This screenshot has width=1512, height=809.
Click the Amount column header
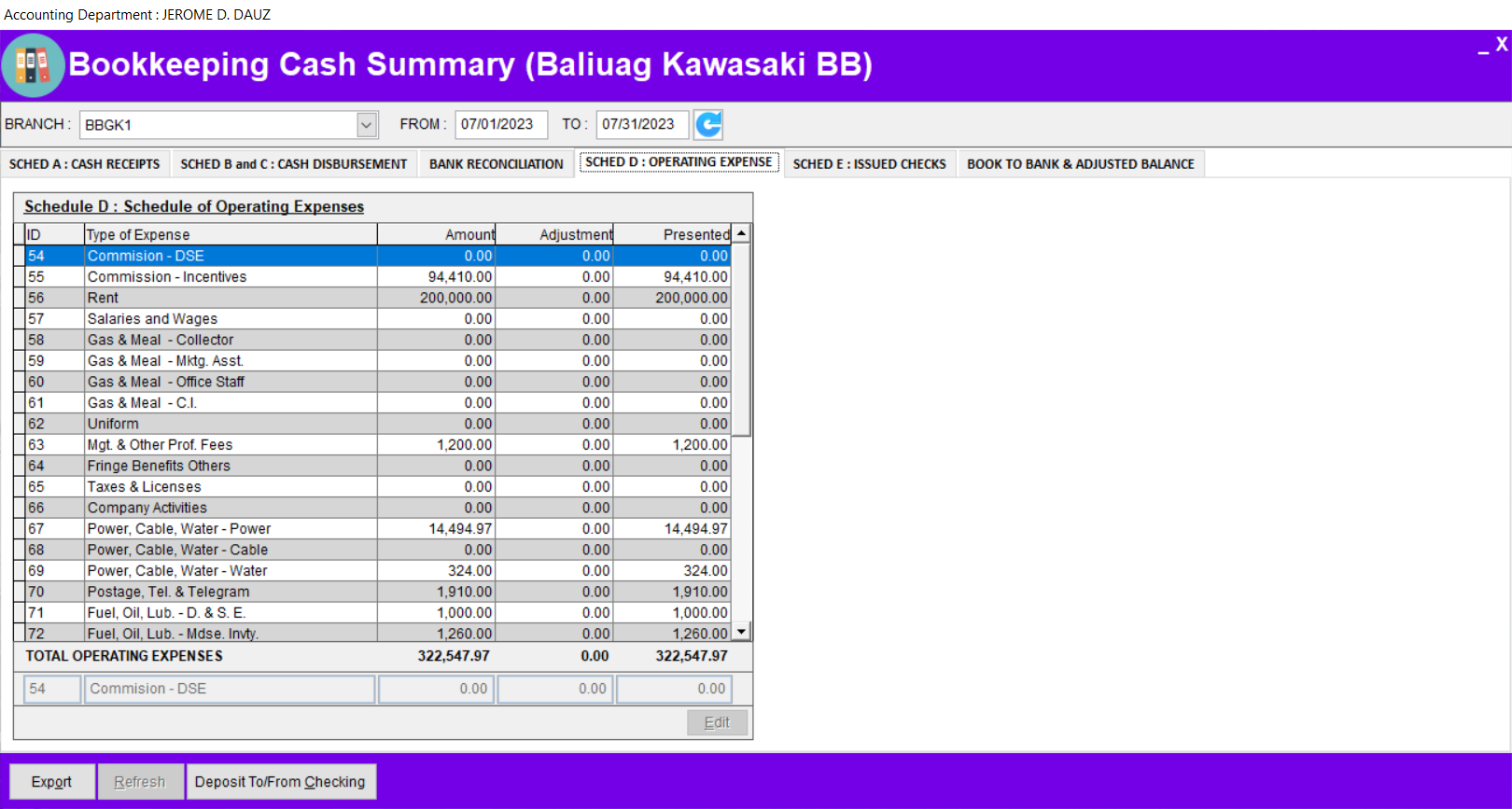click(x=436, y=234)
